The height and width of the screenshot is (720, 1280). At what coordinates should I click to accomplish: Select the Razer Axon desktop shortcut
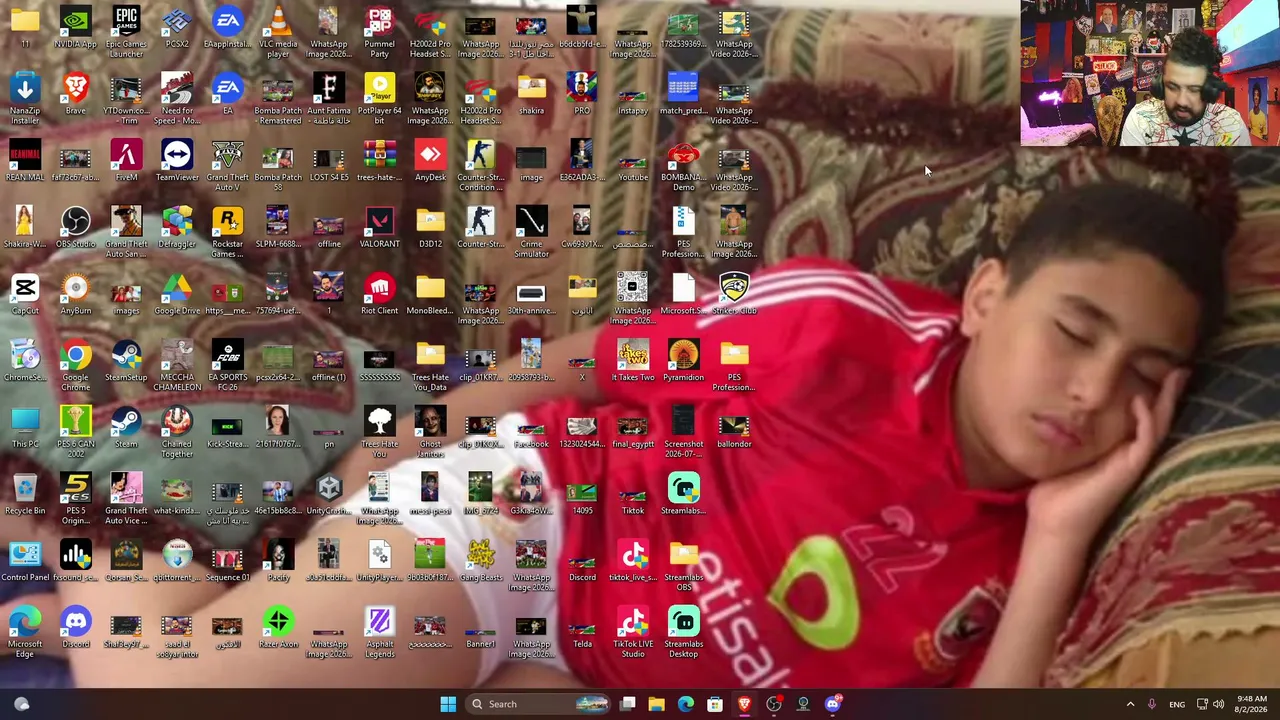278,629
